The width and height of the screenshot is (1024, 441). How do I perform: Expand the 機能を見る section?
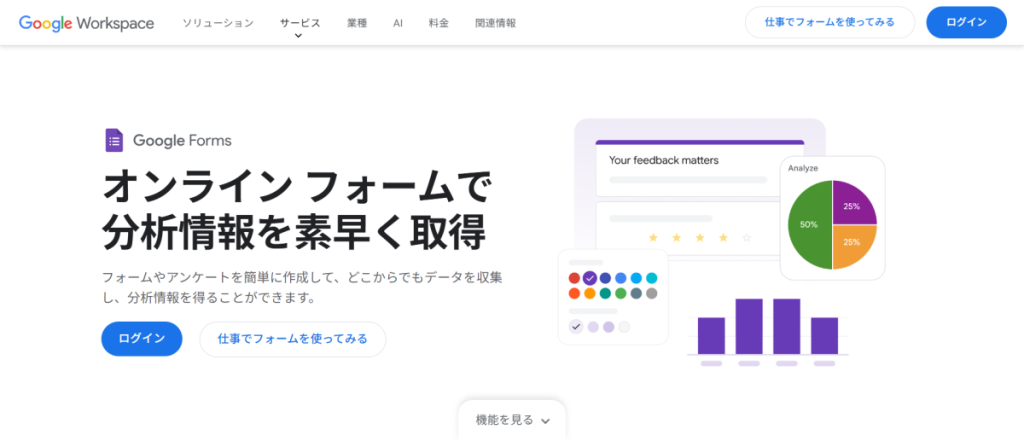pyautogui.click(x=512, y=420)
